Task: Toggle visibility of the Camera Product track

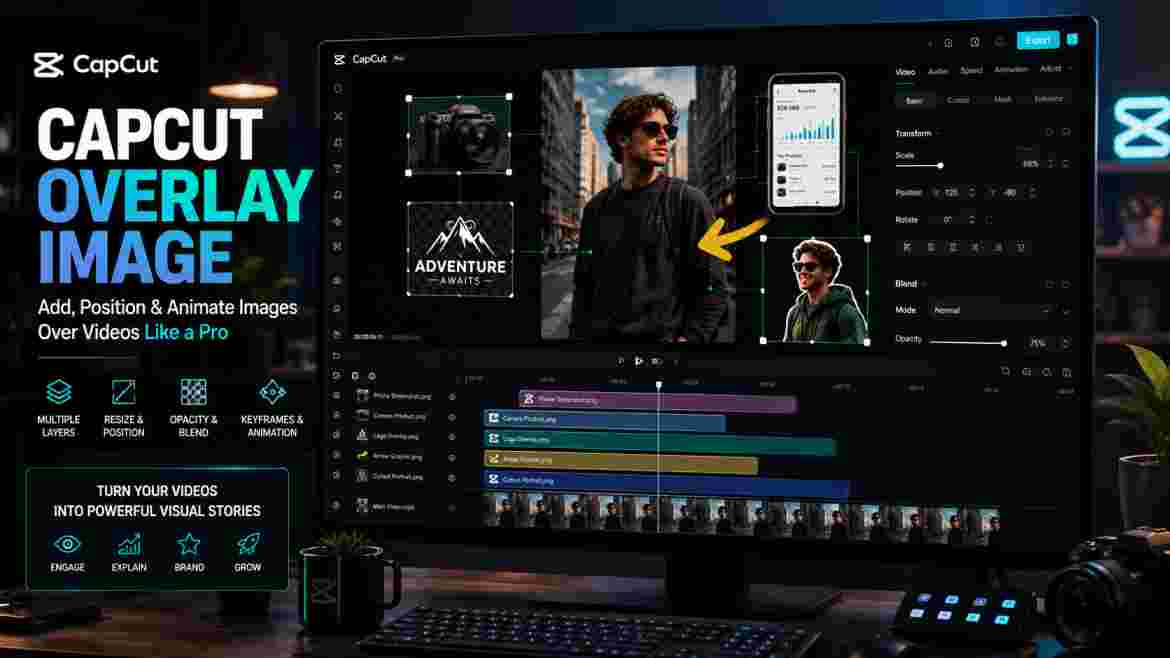Action: tap(451, 417)
